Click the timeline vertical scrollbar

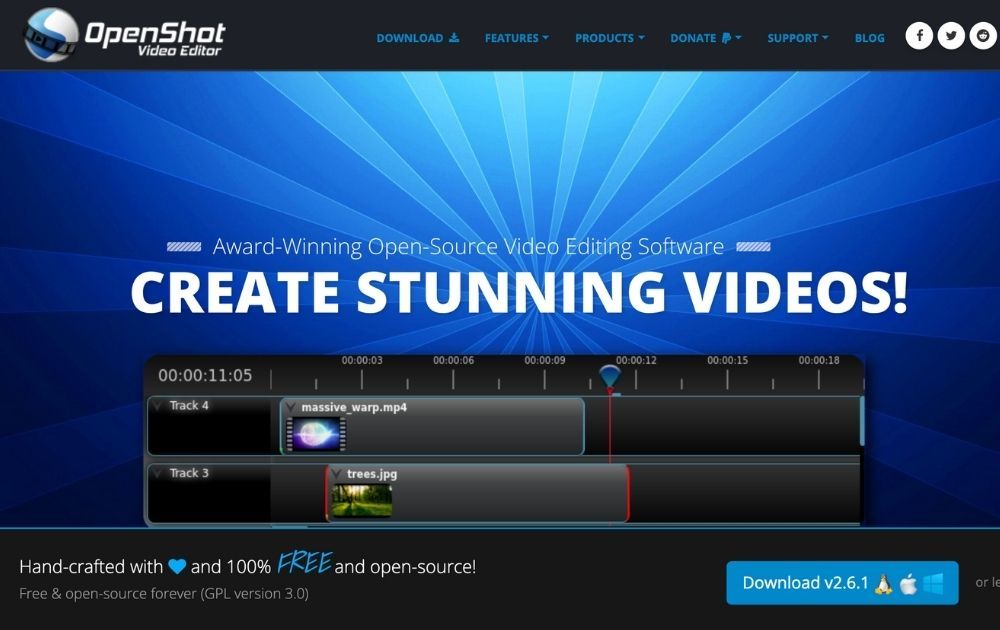point(862,421)
